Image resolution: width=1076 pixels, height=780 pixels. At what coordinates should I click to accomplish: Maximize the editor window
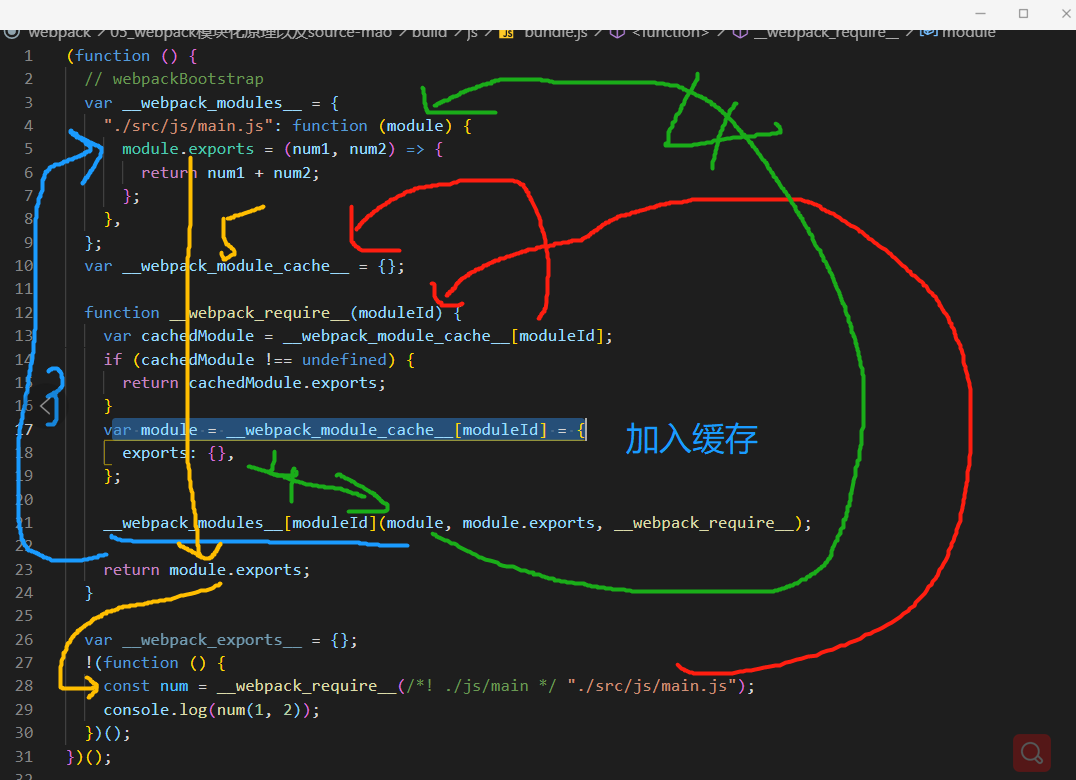1023,13
